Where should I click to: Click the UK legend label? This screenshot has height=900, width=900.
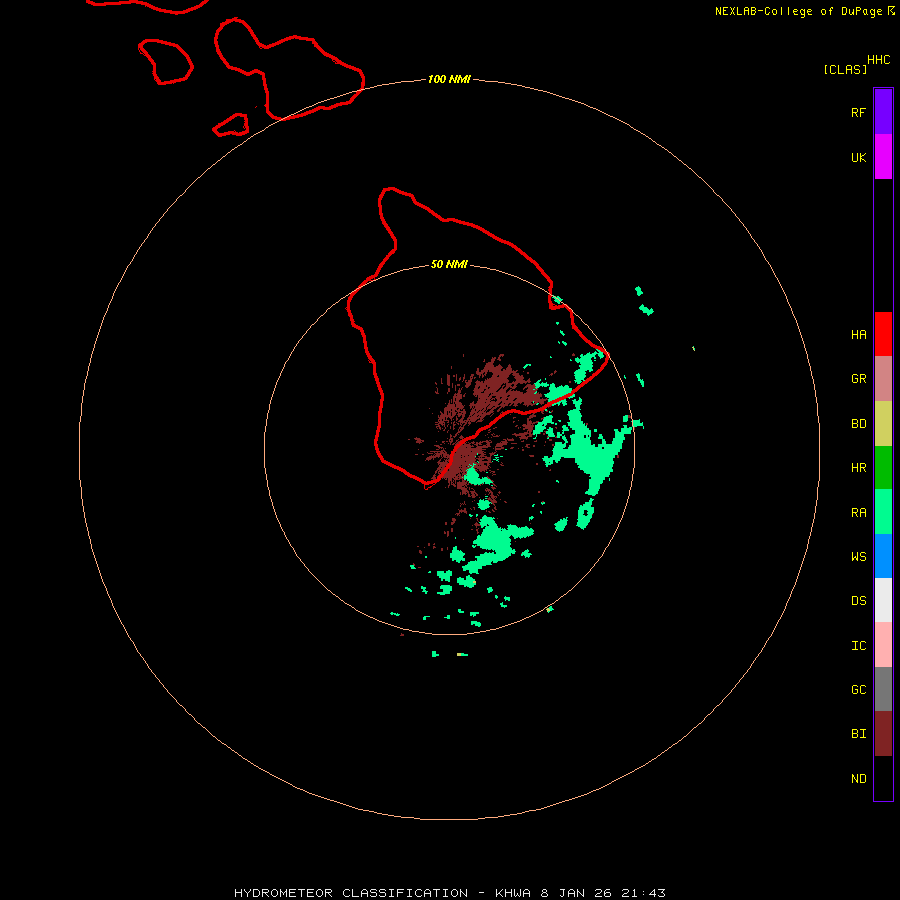point(858,158)
